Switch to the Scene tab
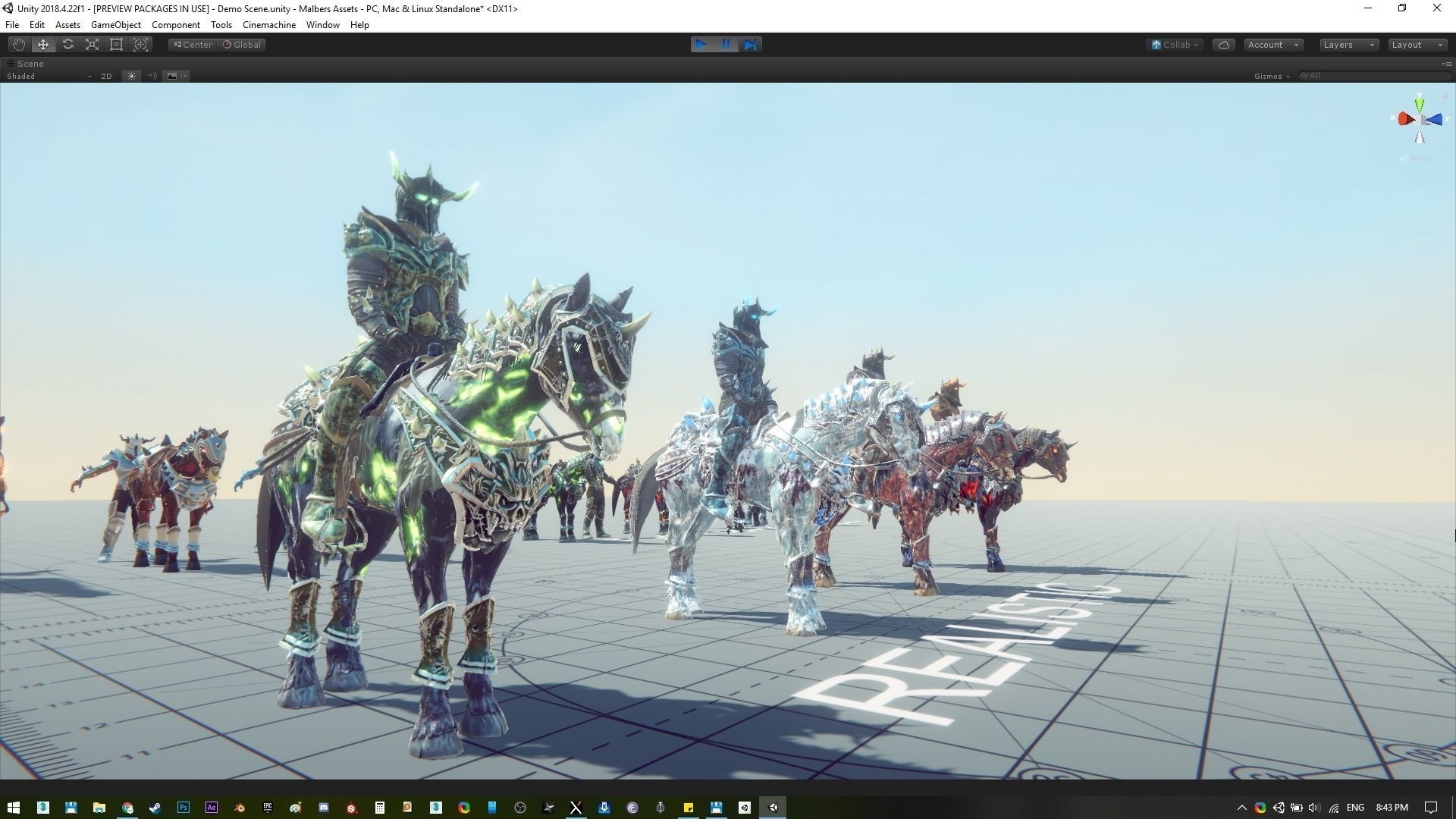 pos(26,64)
